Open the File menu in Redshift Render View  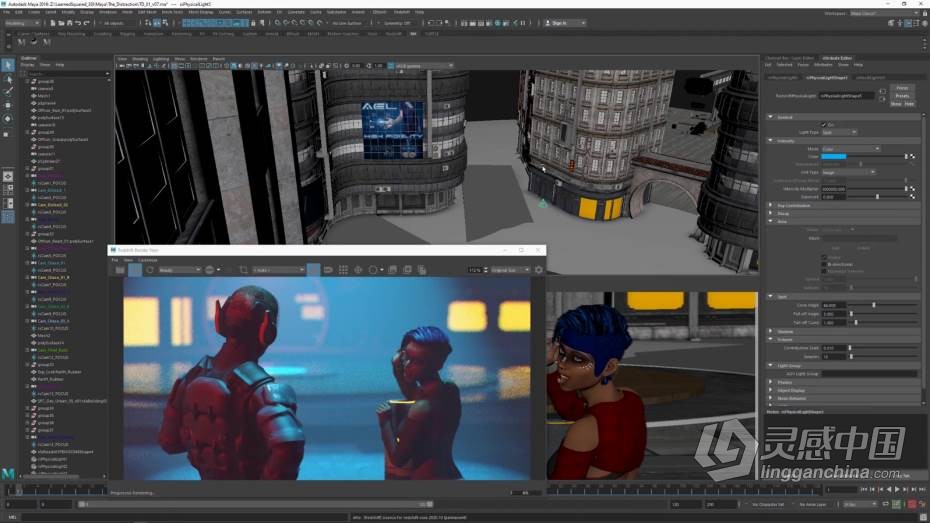(115, 260)
